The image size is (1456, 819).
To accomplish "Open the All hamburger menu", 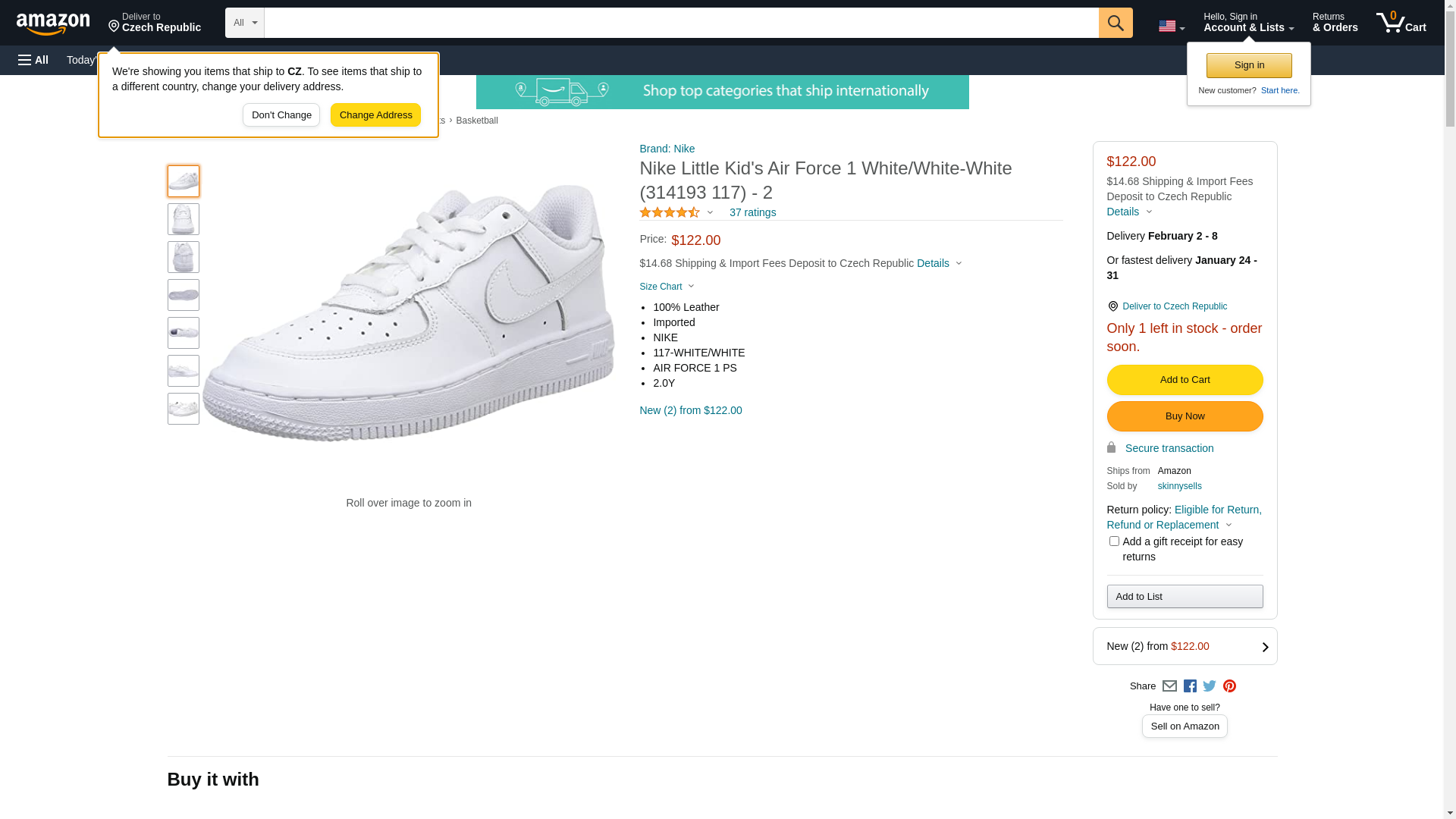I will (33, 60).
